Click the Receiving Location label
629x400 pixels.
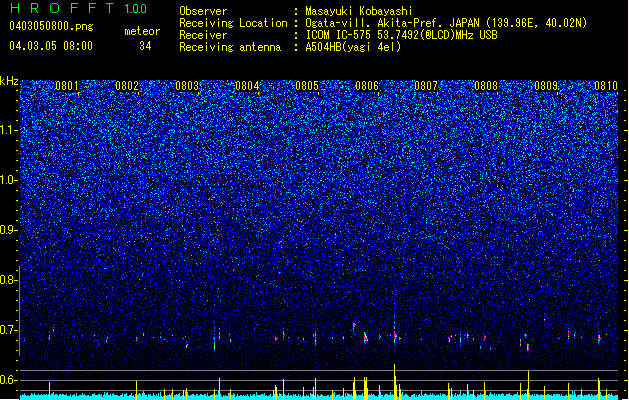233,23
